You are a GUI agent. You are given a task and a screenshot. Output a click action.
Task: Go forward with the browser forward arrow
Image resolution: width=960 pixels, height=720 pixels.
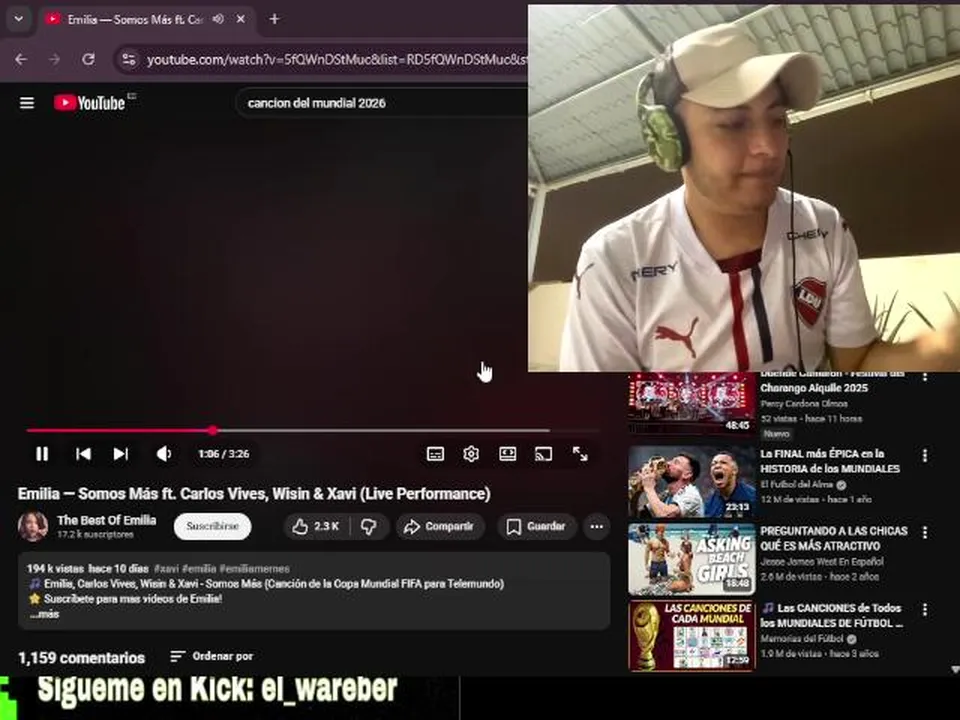point(54,59)
